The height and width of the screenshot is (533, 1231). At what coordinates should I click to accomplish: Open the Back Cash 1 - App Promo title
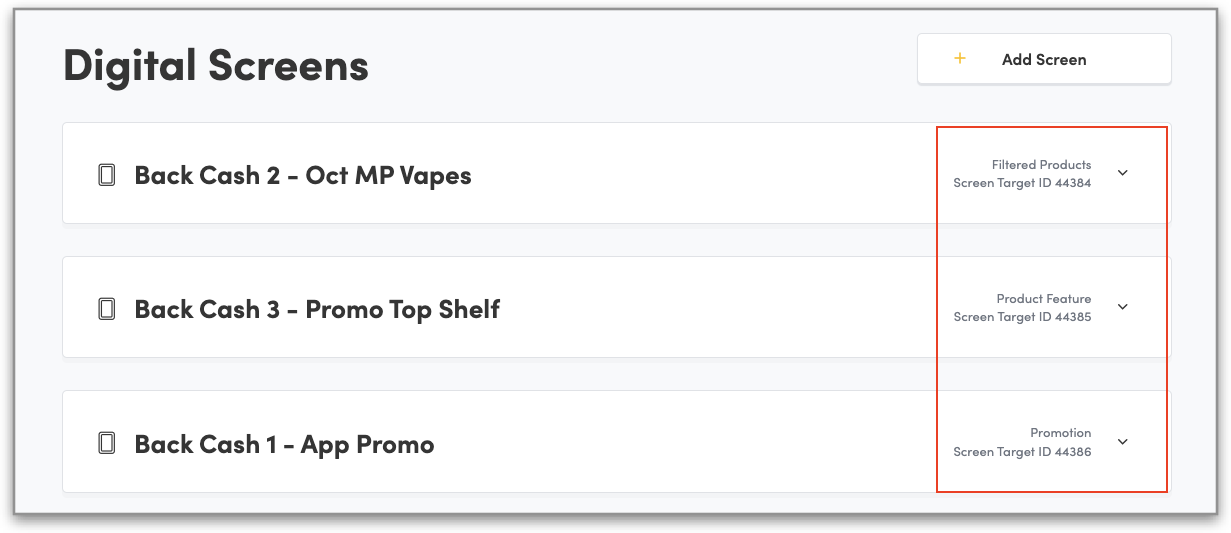click(284, 444)
